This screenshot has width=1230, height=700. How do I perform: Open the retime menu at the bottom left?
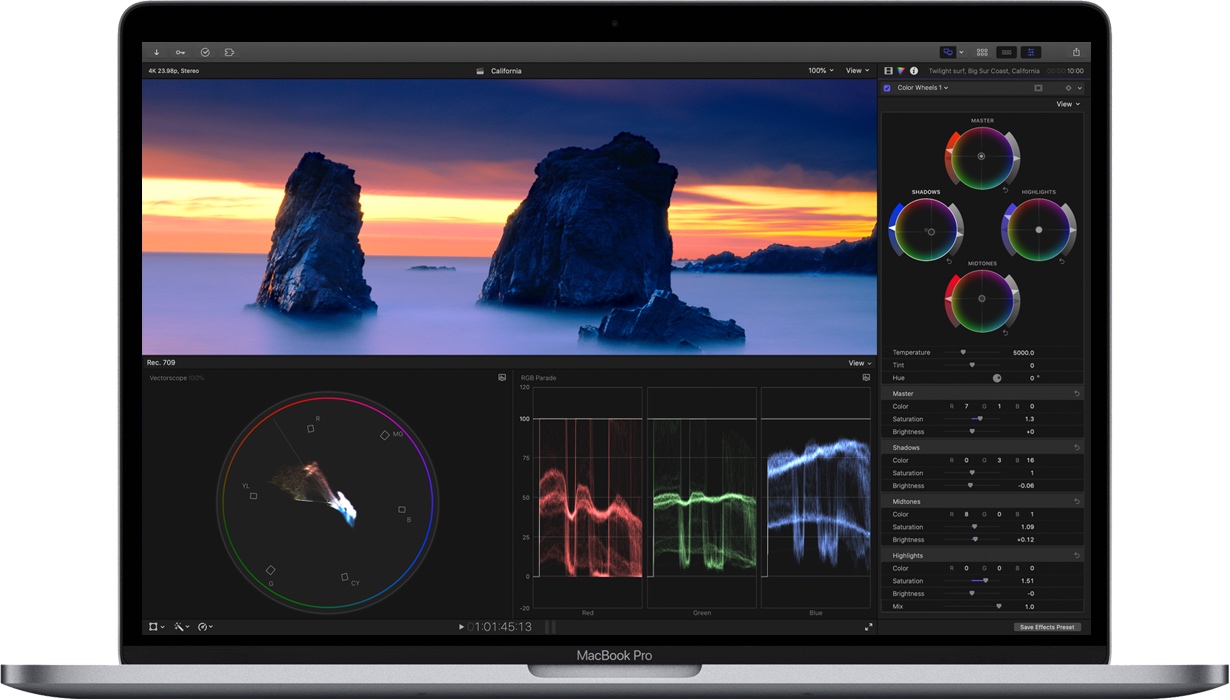tap(204, 627)
